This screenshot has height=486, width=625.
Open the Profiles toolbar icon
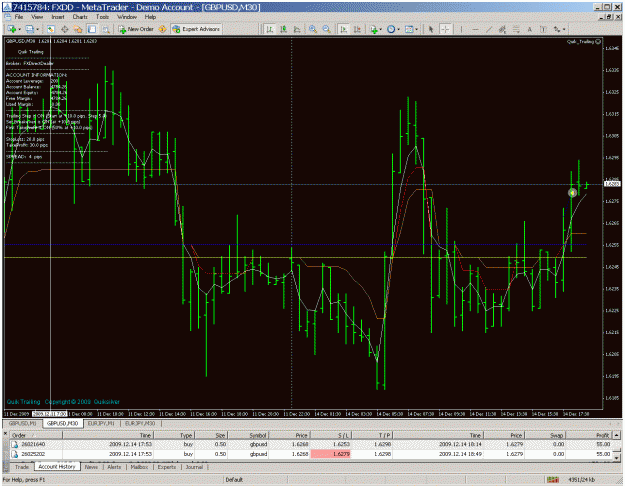click(x=30, y=29)
